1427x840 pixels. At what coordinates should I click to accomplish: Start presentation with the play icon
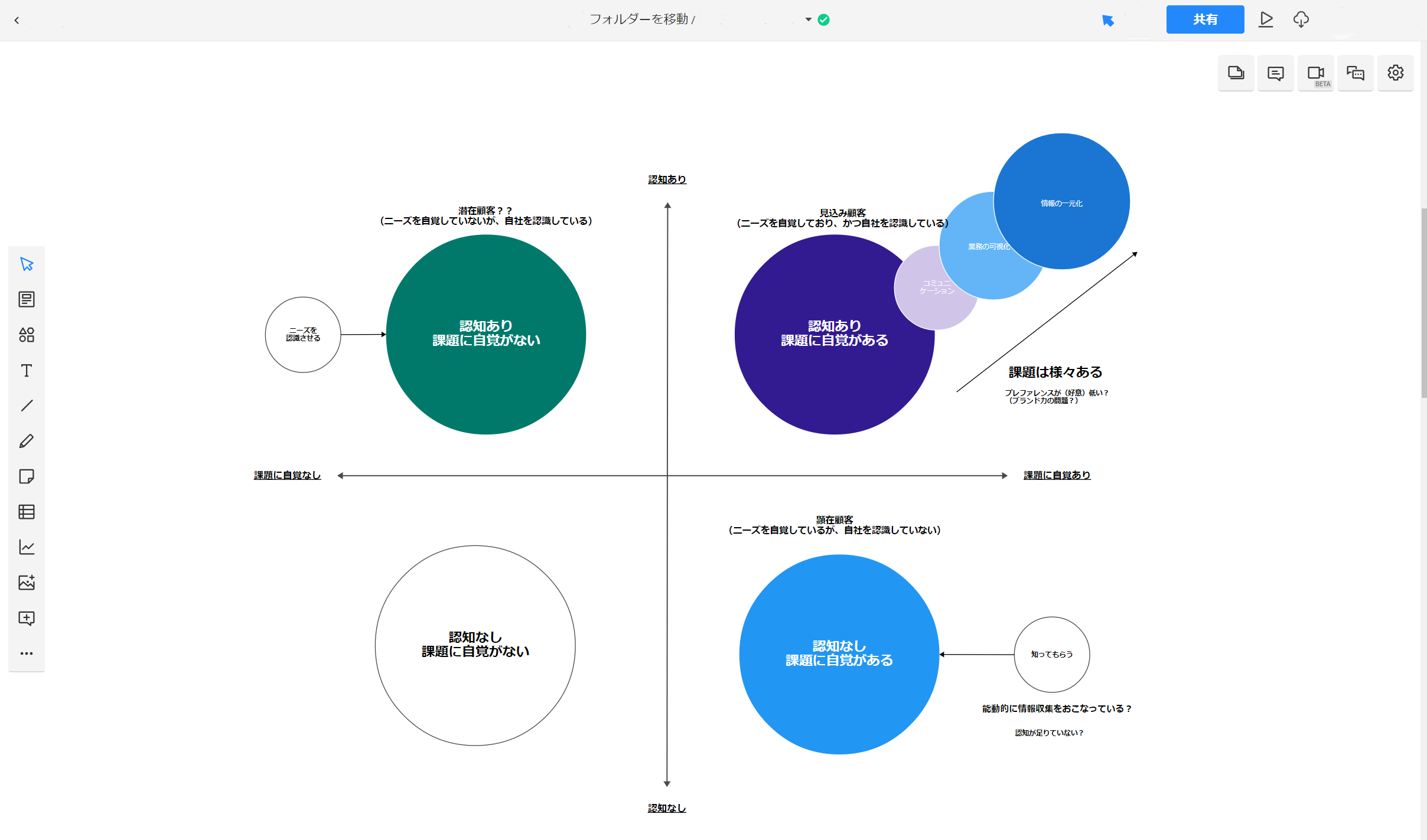click(x=1266, y=19)
